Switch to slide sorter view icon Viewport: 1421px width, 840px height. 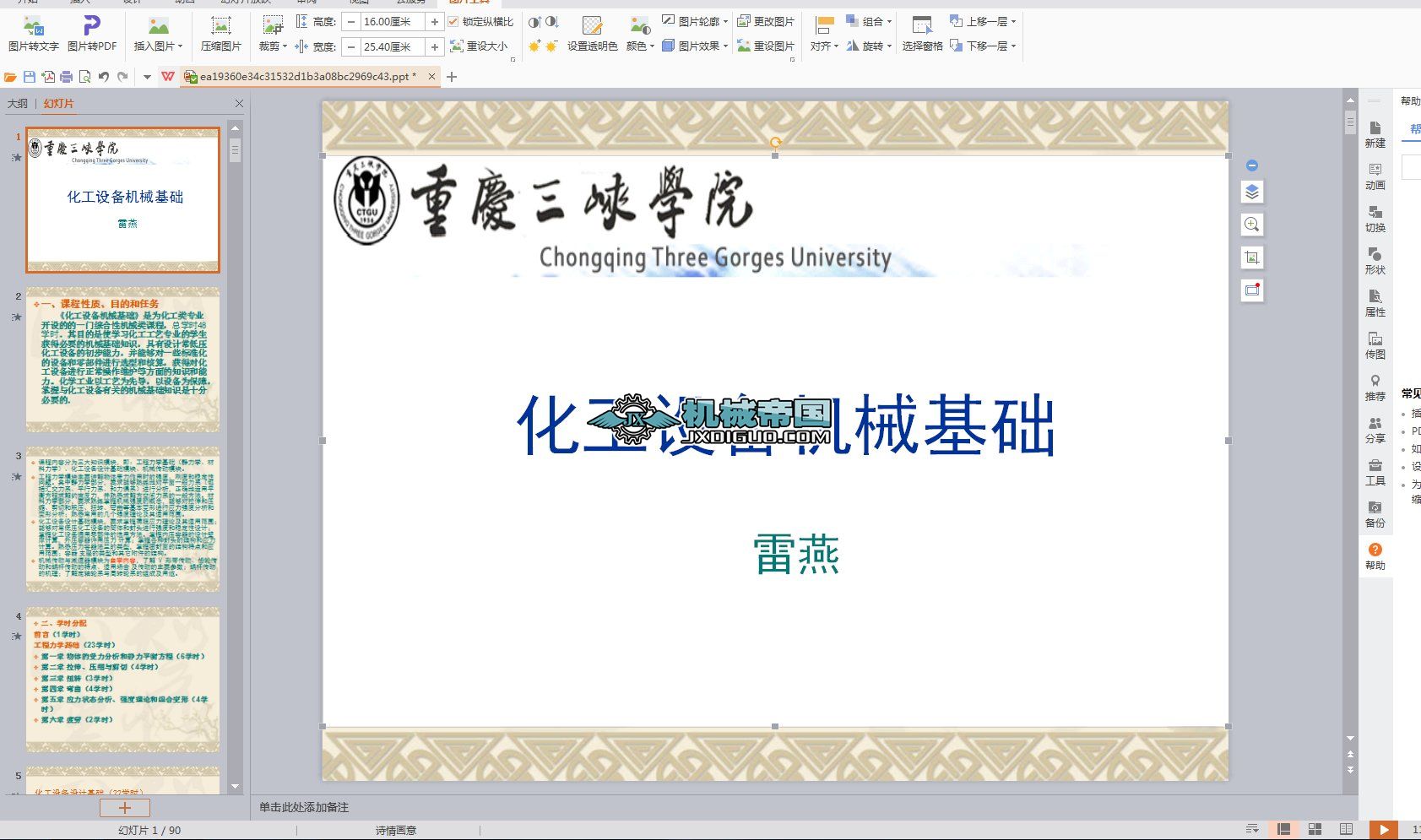click(1315, 830)
